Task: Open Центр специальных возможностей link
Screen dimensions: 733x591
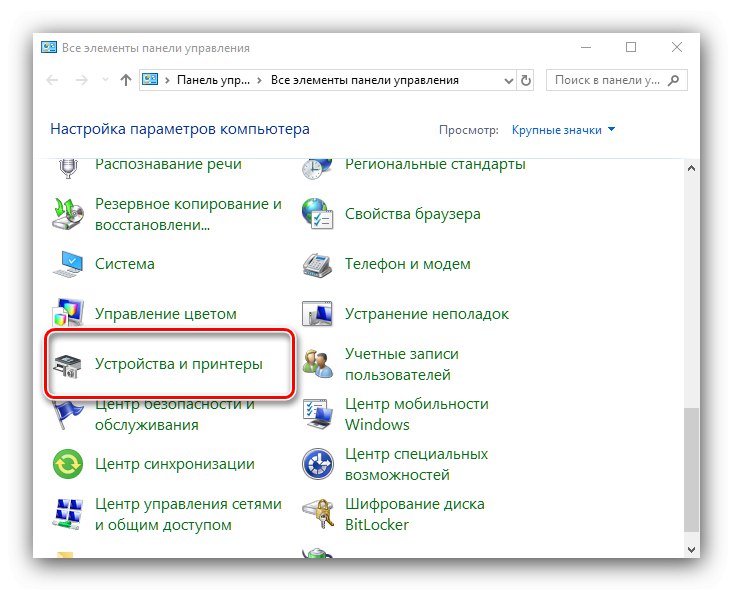Action: [x=417, y=464]
